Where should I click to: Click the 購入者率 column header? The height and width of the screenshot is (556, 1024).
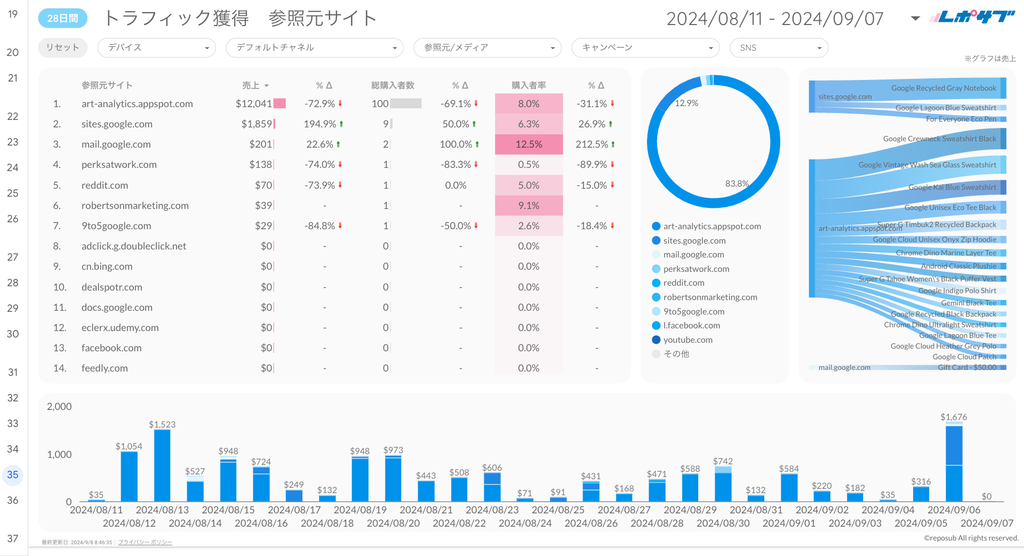[x=528, y=86]
